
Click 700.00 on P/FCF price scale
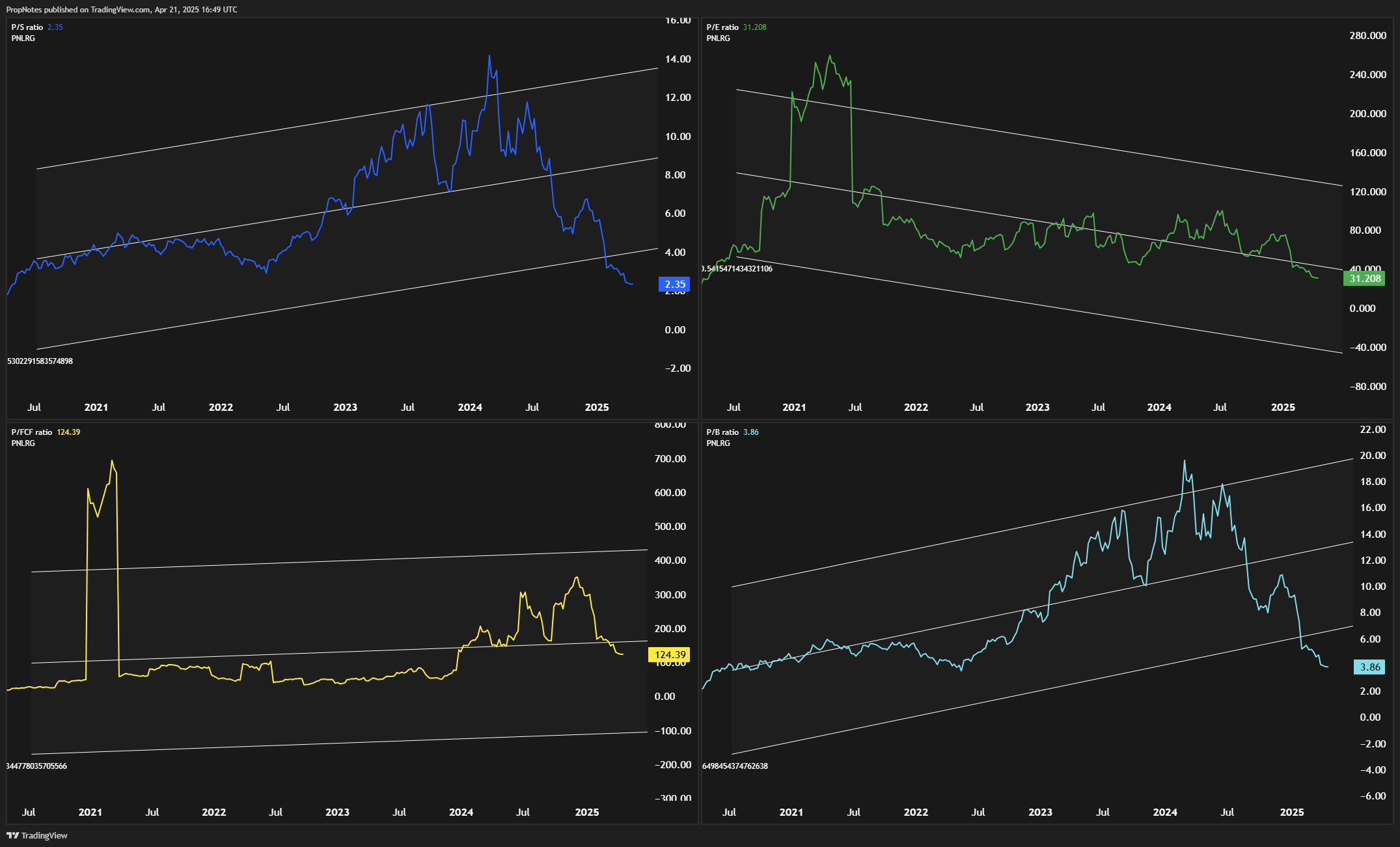pos(670,459)
